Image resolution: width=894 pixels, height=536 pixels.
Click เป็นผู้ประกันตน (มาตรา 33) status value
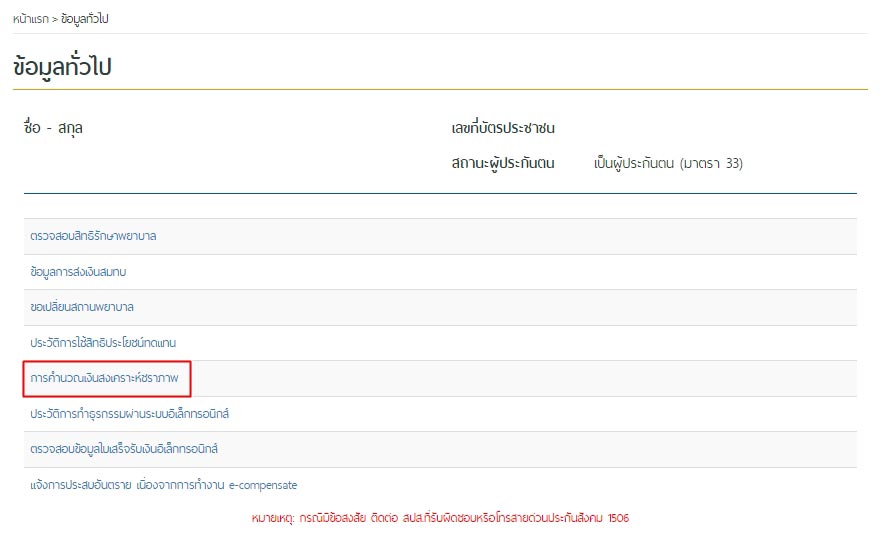tap(668, 164)
